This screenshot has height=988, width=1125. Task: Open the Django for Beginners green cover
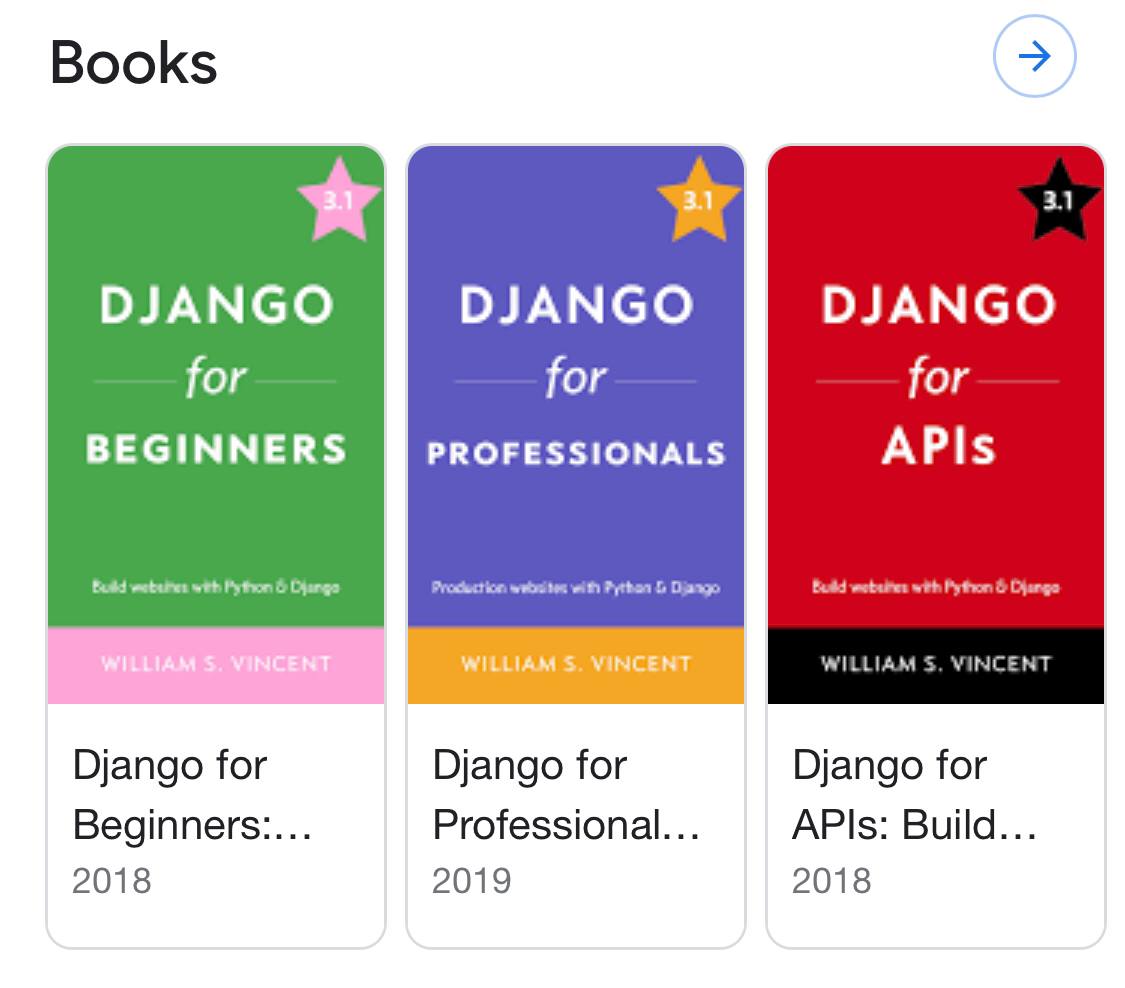tap(216, 425)
